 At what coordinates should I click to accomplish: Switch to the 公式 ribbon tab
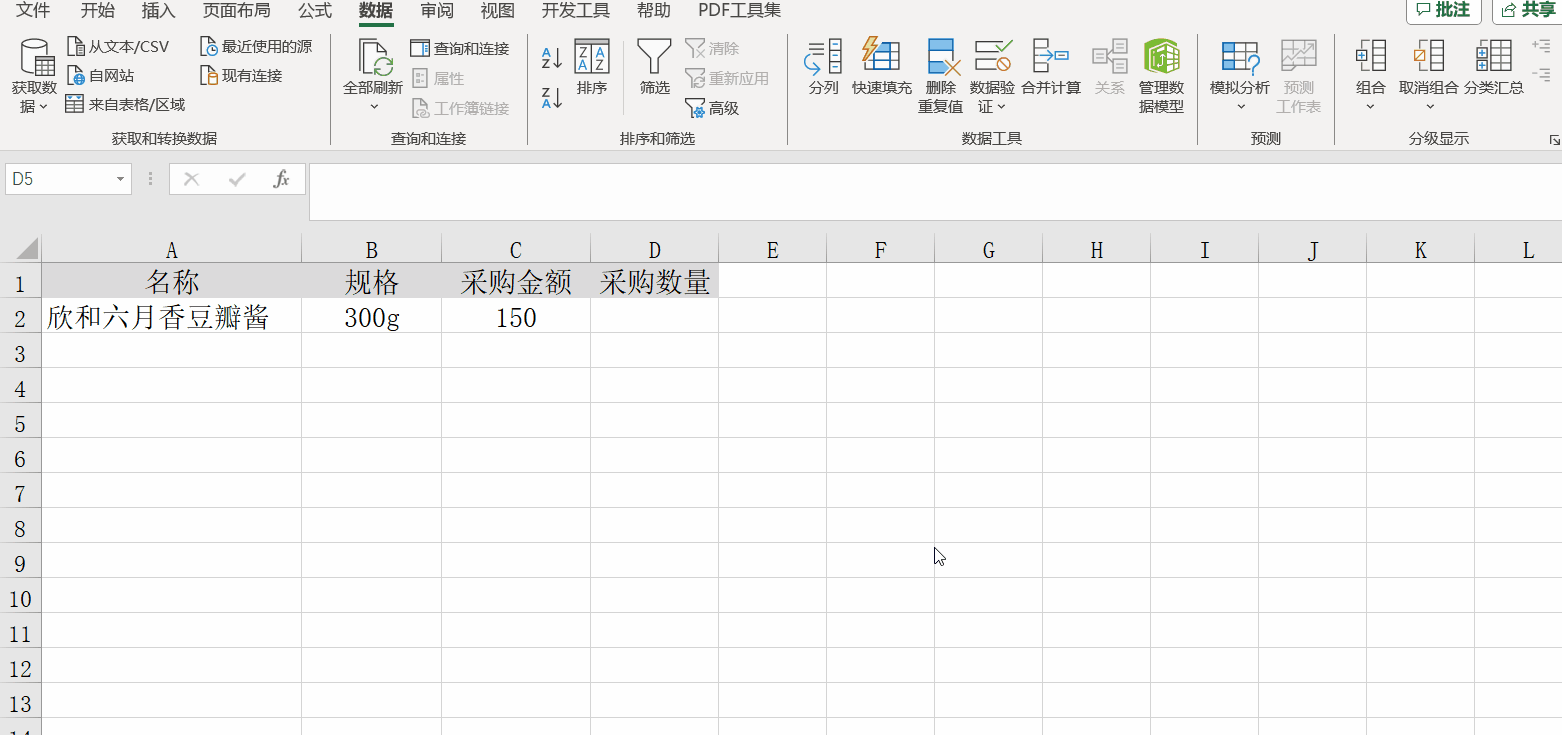tap(314, 11)
